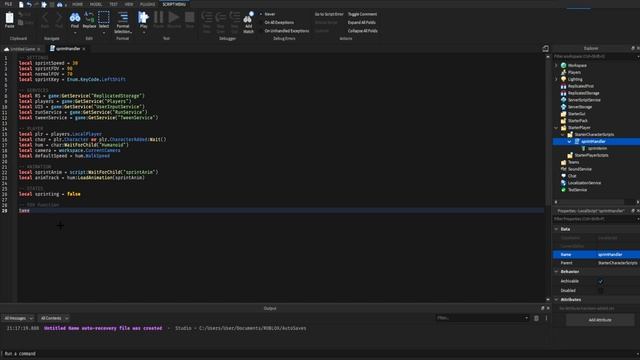Click the Play button in ribbon
Image resolution: width=640 pixels, height=360 pixels.
(x=143, y=17)
